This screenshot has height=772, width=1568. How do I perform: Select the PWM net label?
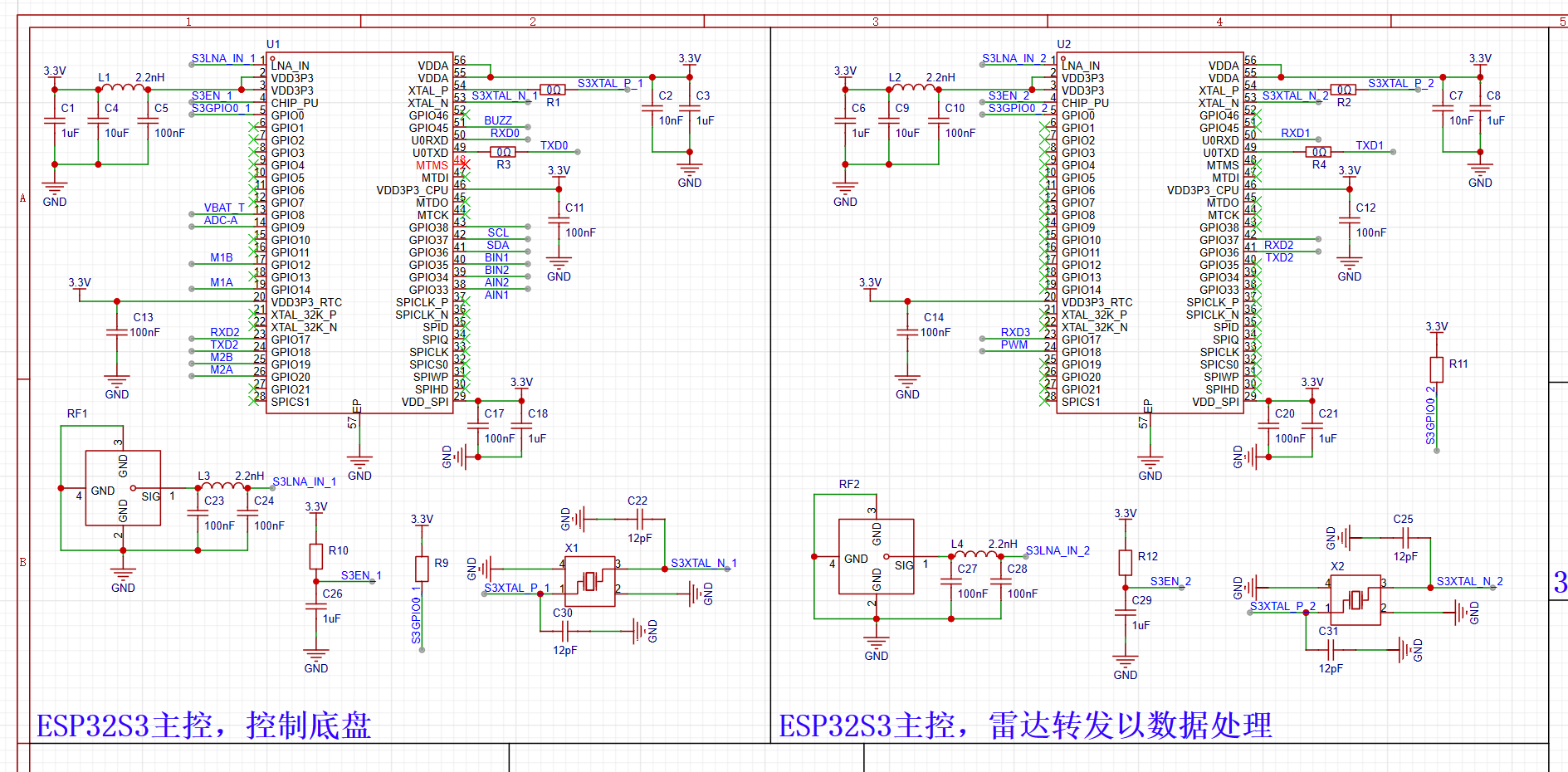(x=1014, y=344)
